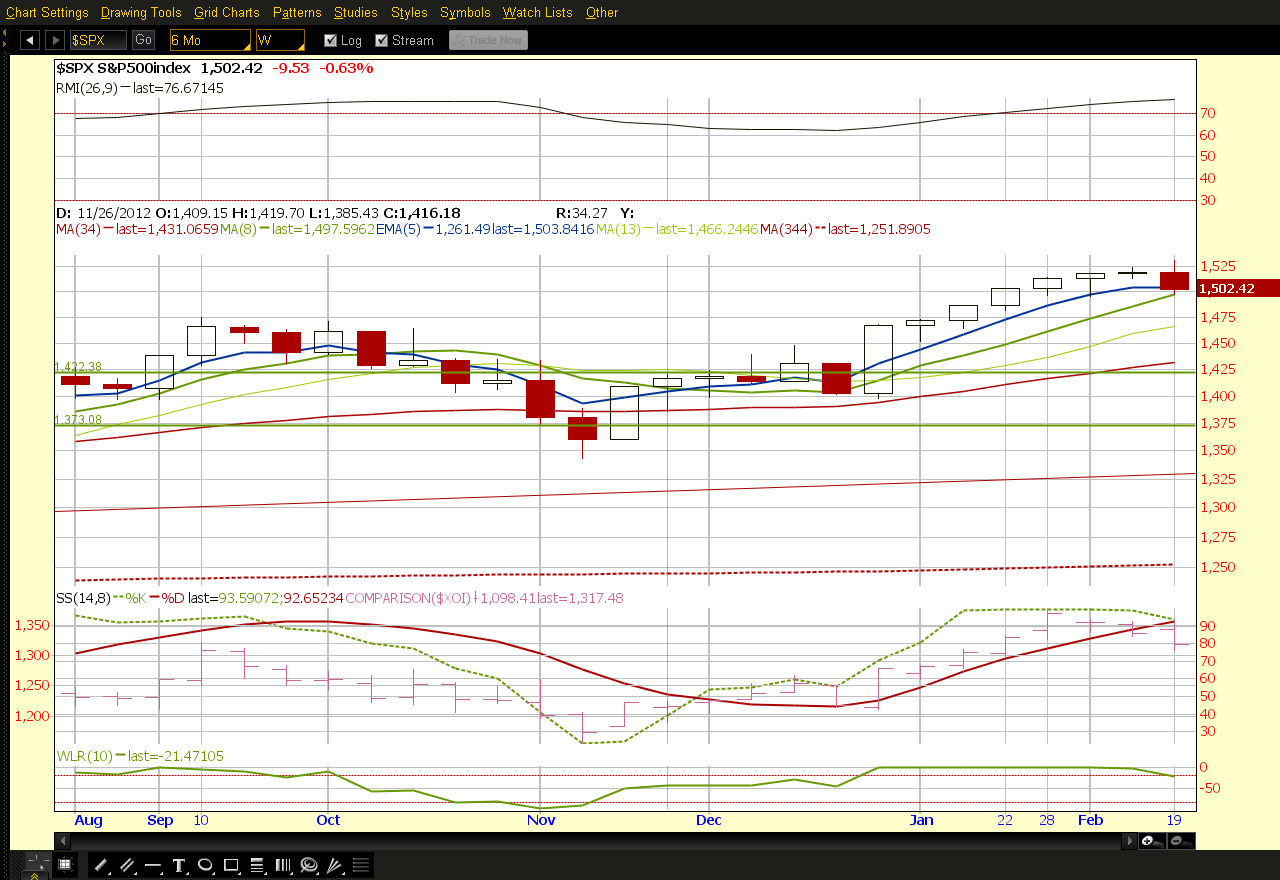1280x880 pixels.
Task: Toggle the Stream checkbox
Action: (381, 40)
